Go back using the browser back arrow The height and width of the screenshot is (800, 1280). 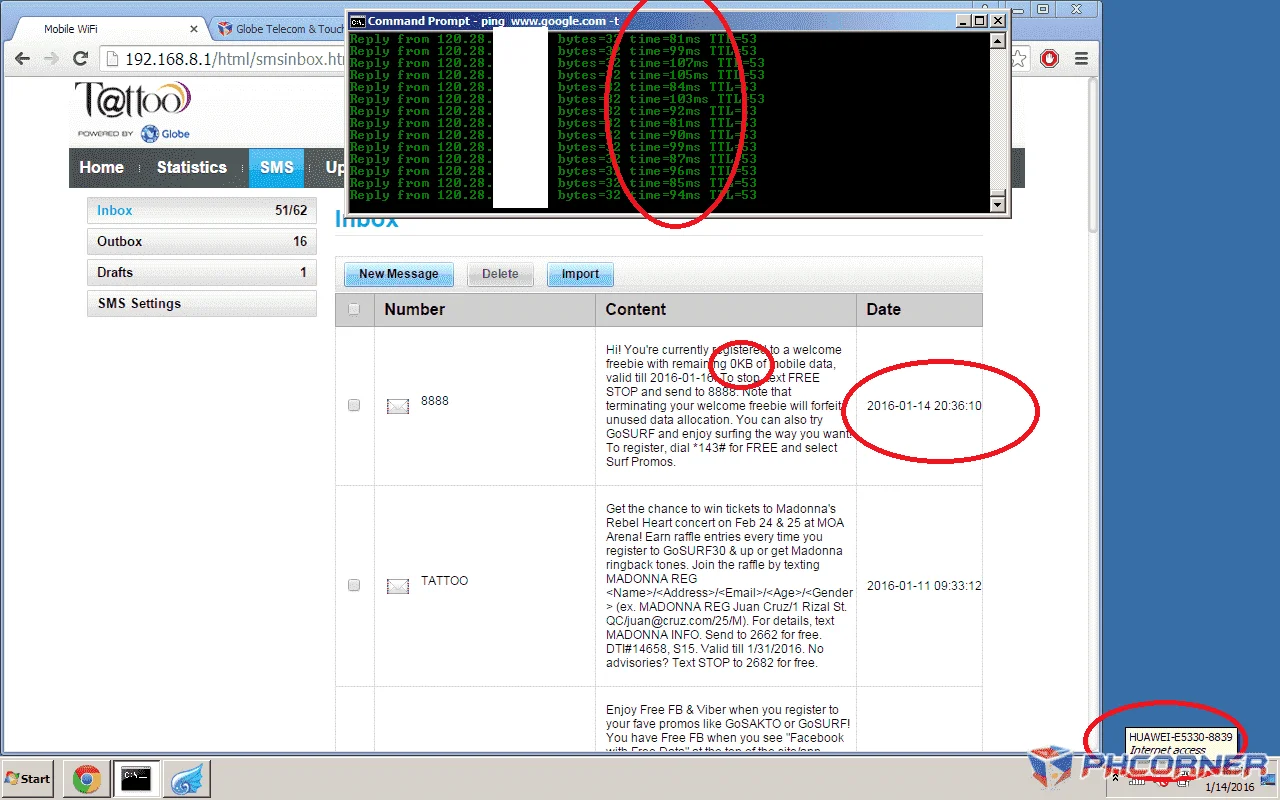(x=22, y=59)
